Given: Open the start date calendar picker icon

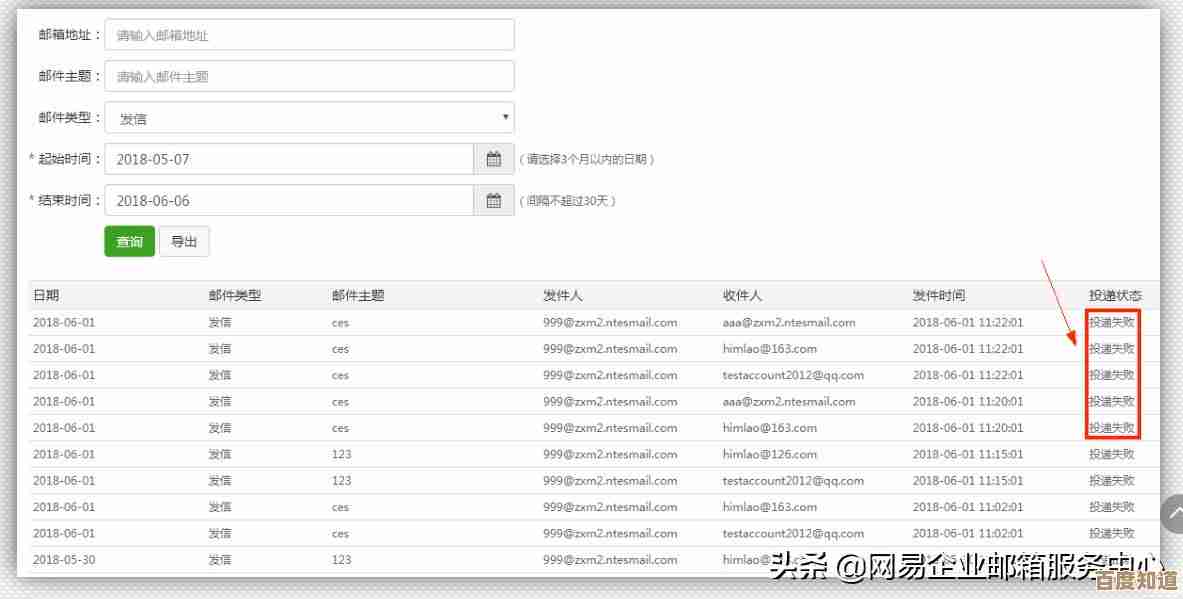Looking at the screenshot, I should [493, 159].
